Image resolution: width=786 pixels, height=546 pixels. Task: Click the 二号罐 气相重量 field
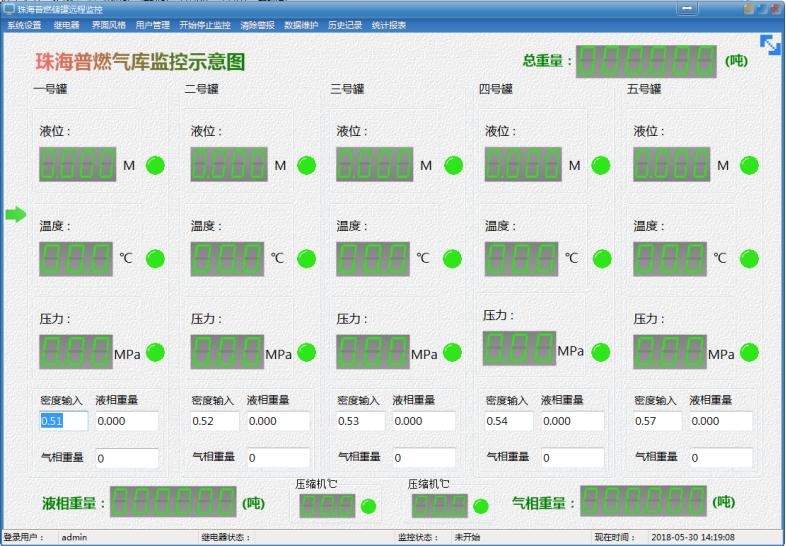pyautogui.click(x=278, y=458)
